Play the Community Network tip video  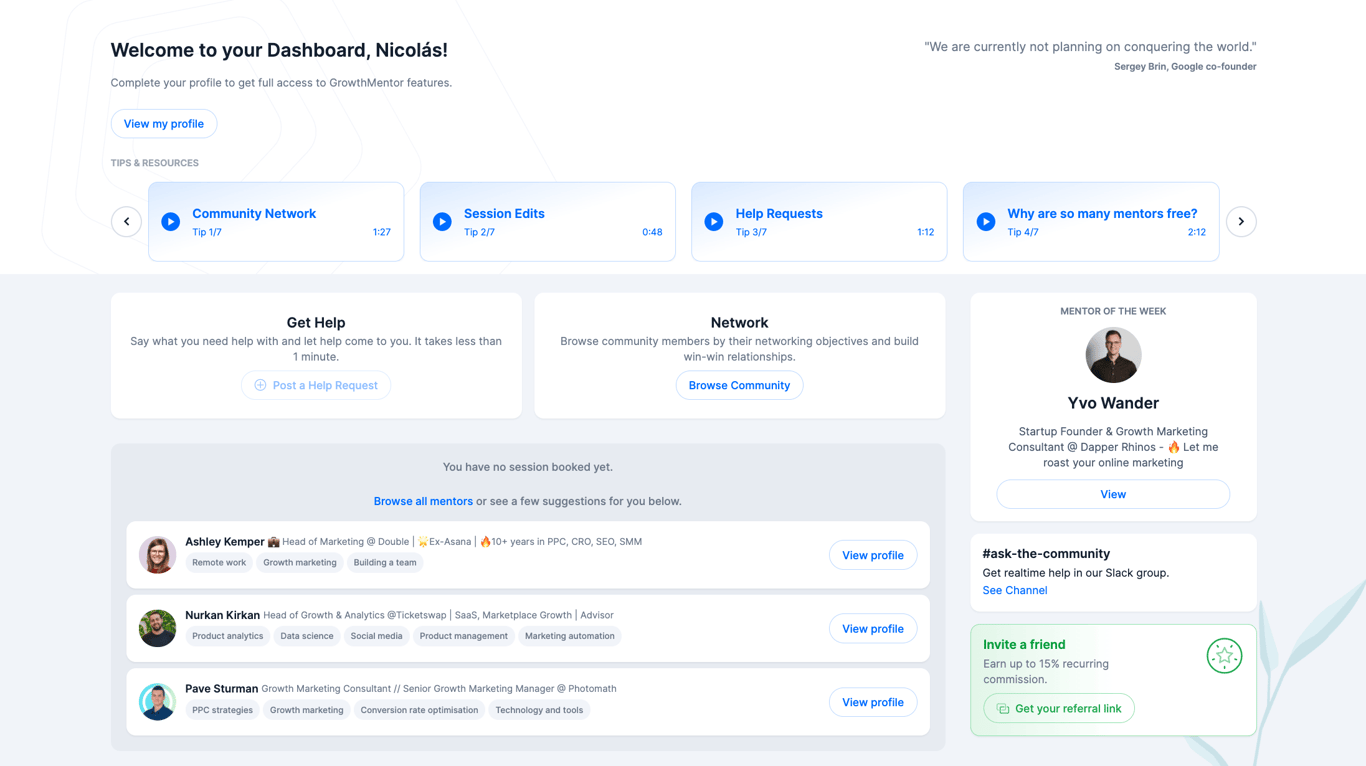click(x=171, y=222)
